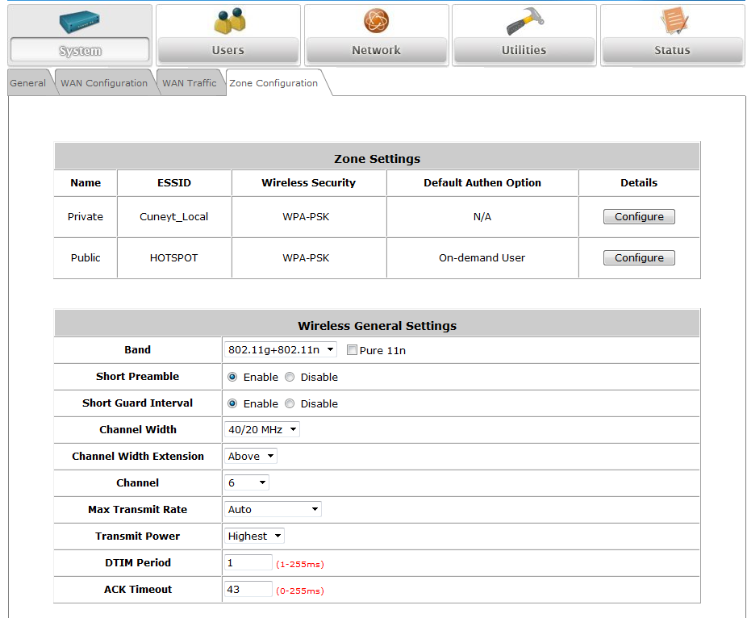Click the Users people icon

point(228,22)
